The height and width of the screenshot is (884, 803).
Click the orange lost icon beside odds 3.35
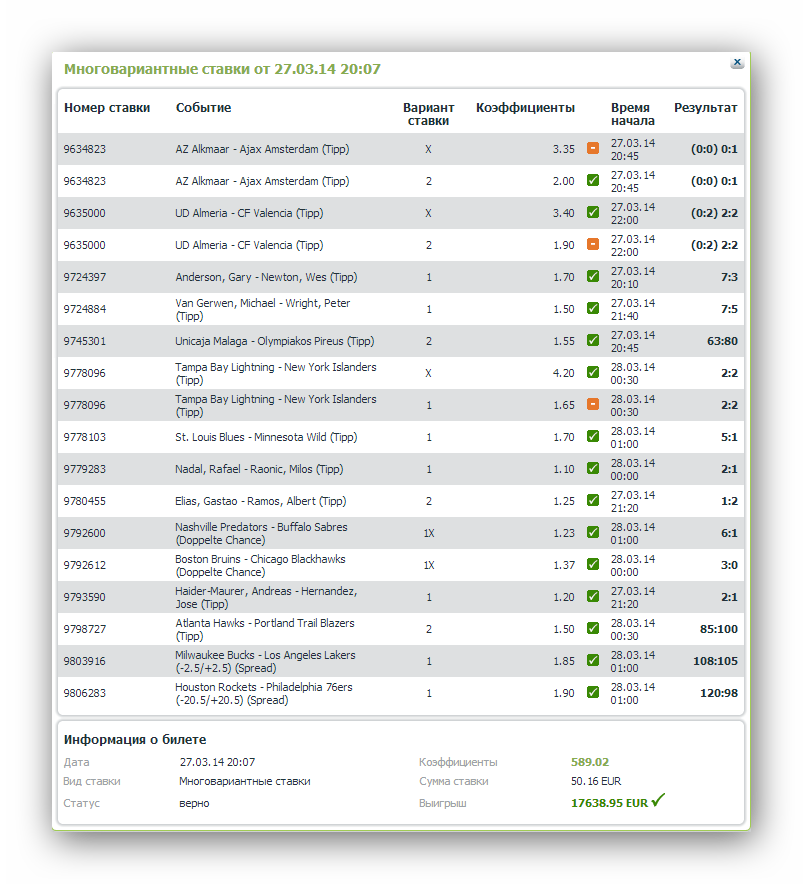pos(593,148)
